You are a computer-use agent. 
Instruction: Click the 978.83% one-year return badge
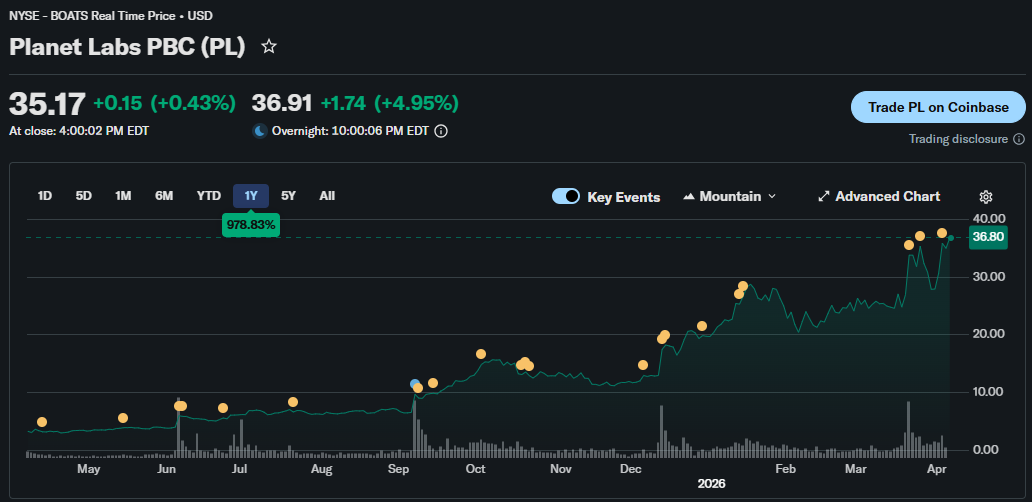pos(251,224)
